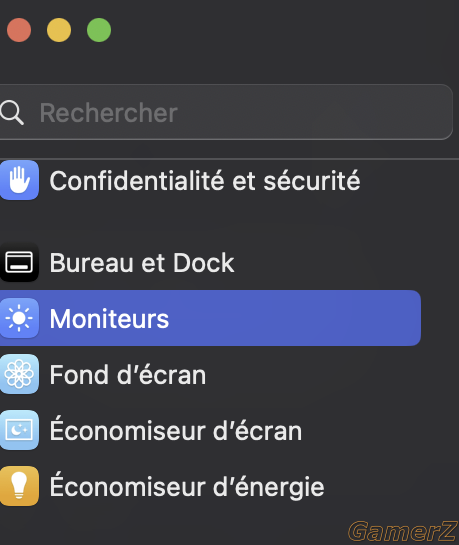Click the moon screen icon for Économiseur d'écran

[x=19, y=430]
